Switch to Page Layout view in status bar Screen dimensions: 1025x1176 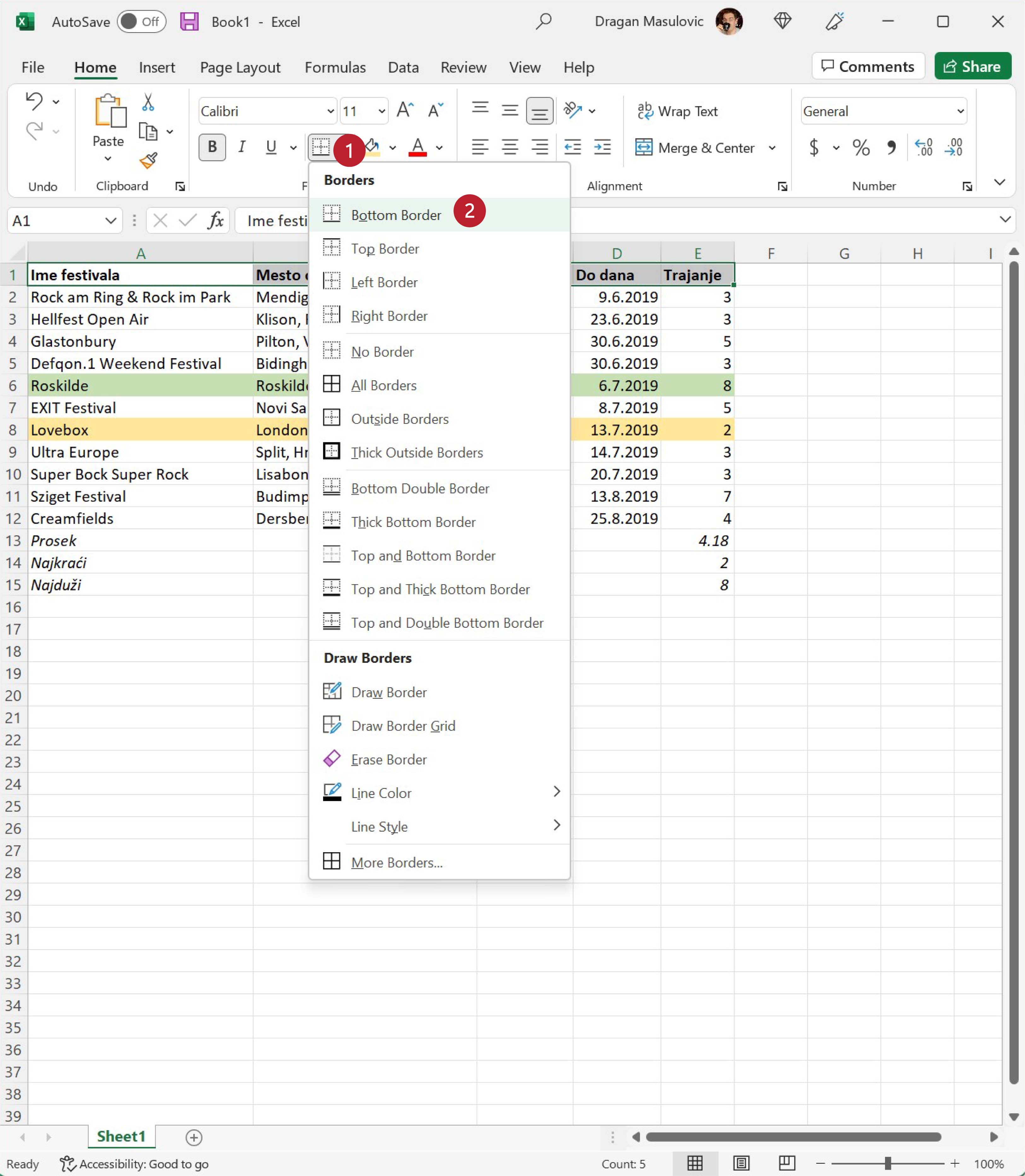coord(741,1163)
